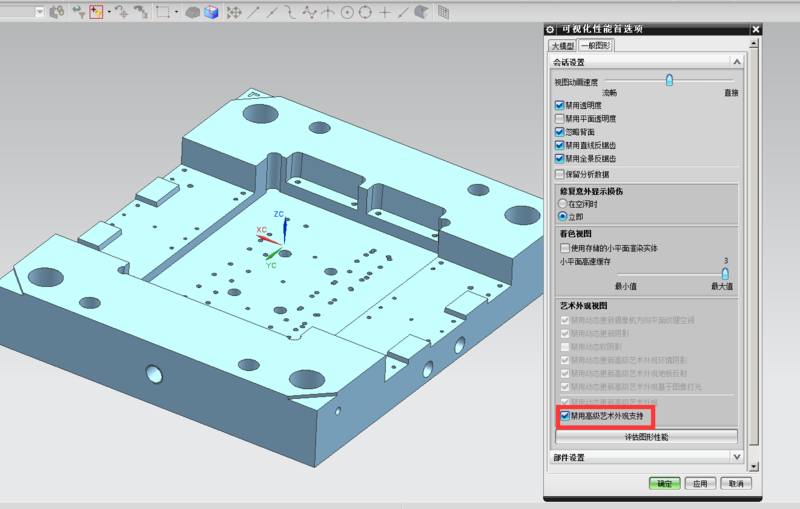Enable the 禁用平面透明度 checkbox
Screen dimensions: 800x509
coord(560,118)
